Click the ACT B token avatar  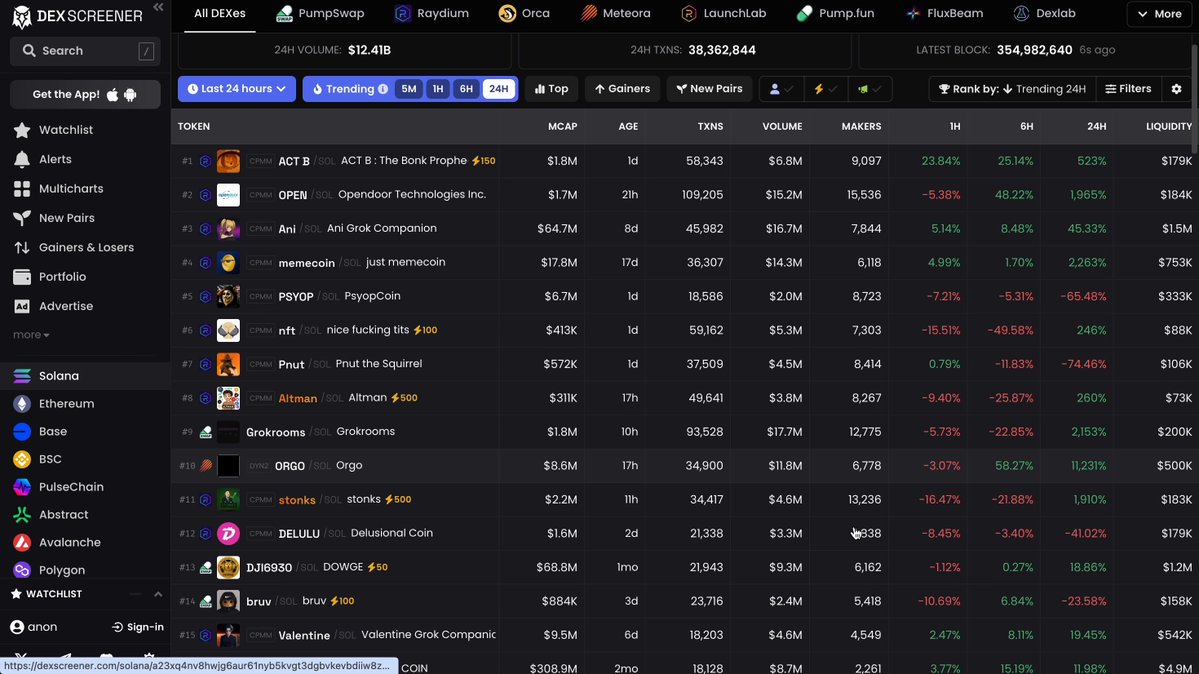coord(228,161)
